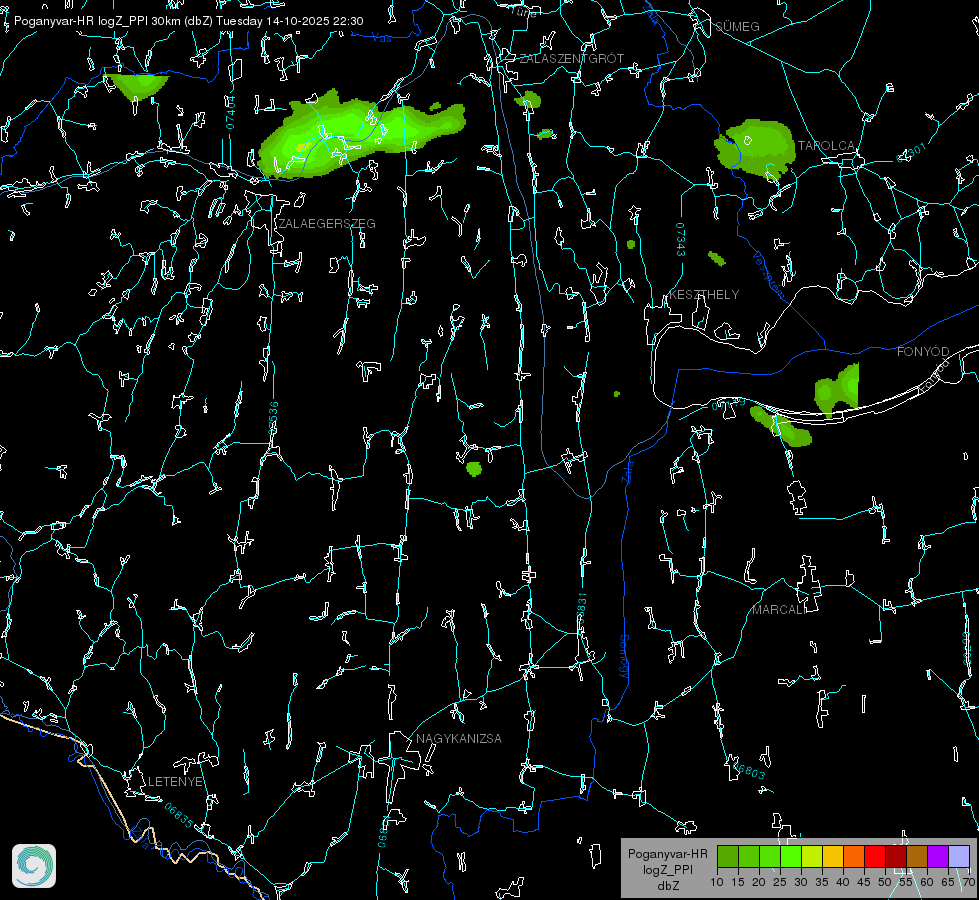Click the LETENYE city label
The image size is (979, 900).
tap(175, 781)
